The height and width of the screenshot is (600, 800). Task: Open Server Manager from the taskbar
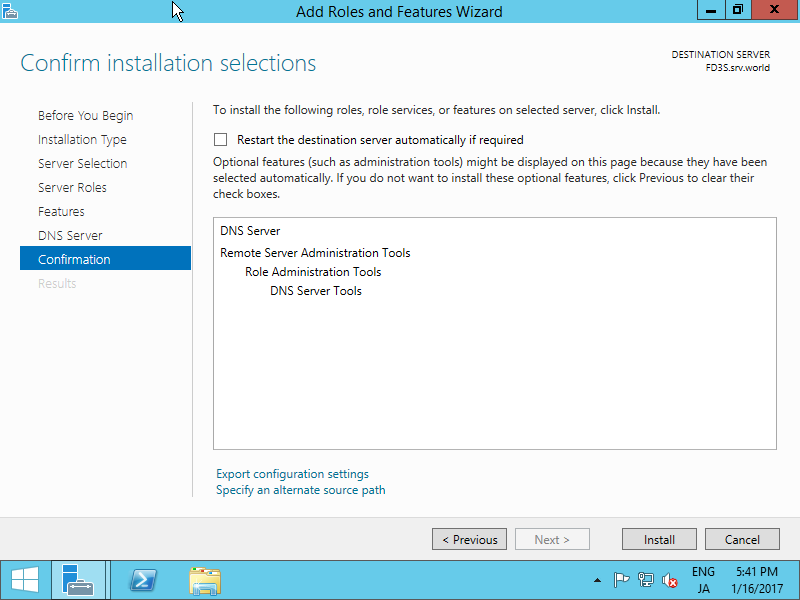coord(78,580)
